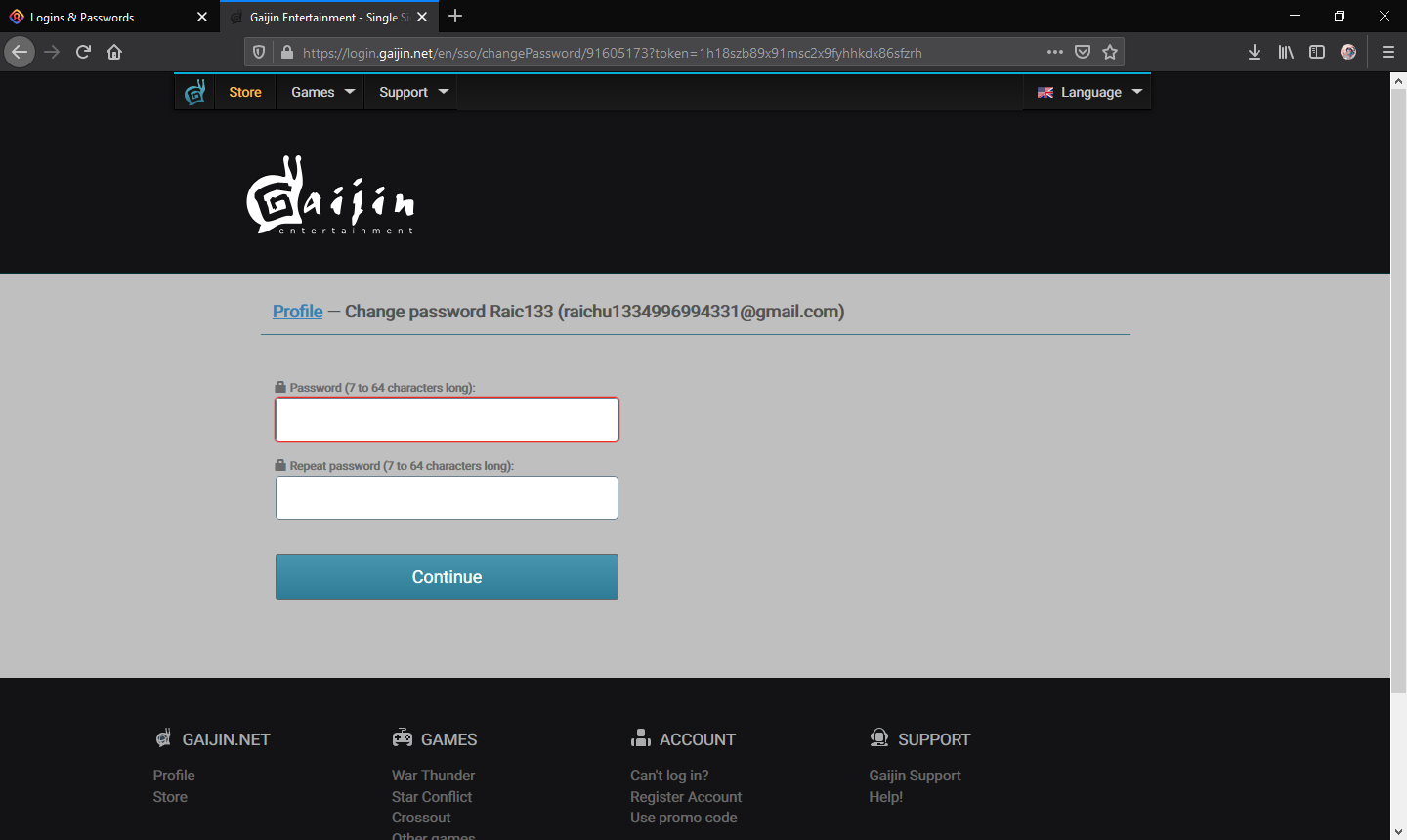Open tracking protection shield icon
The width and height of the screenshot is (1407, 840).
259,52
